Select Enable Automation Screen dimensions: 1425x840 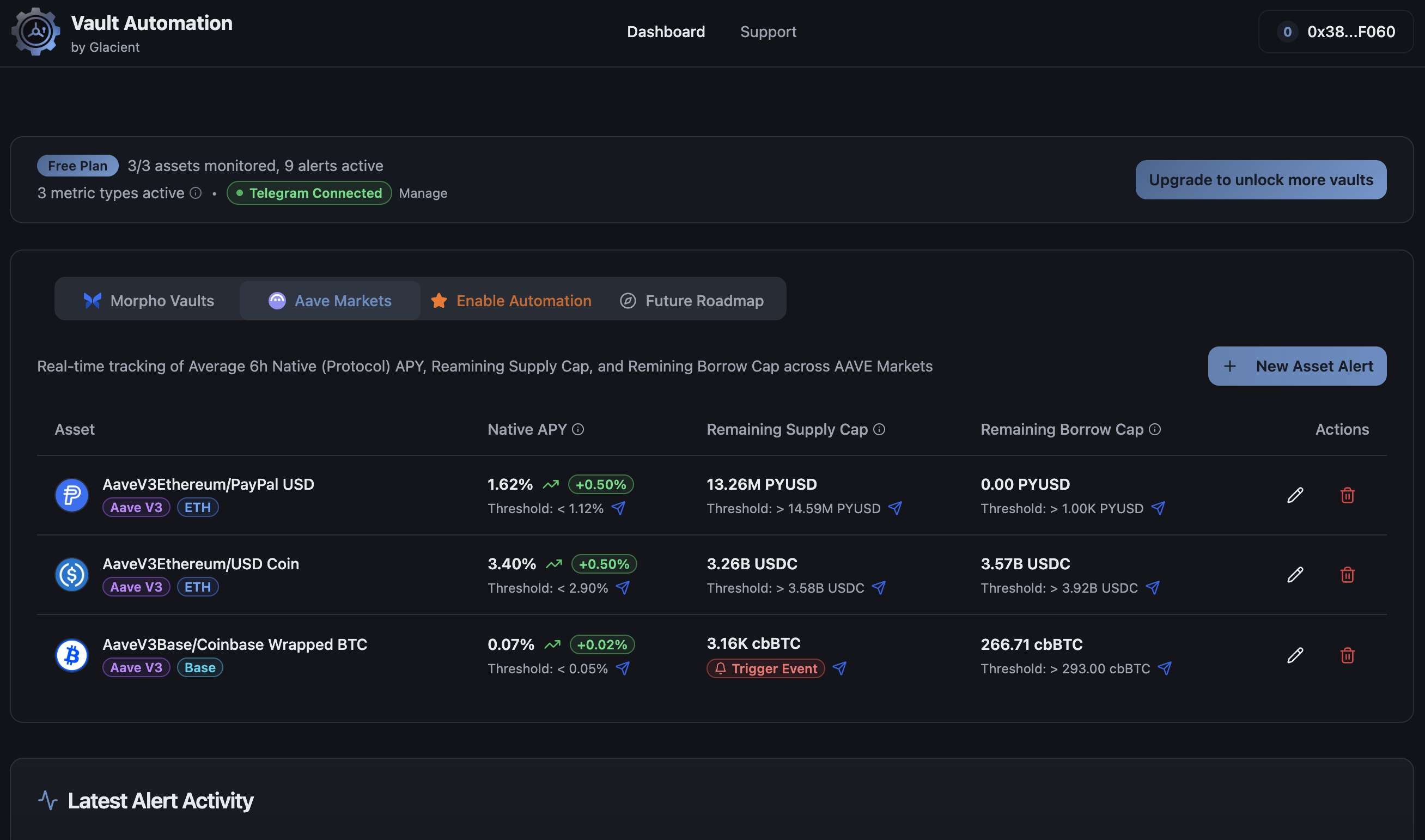(x=510, y=300)
